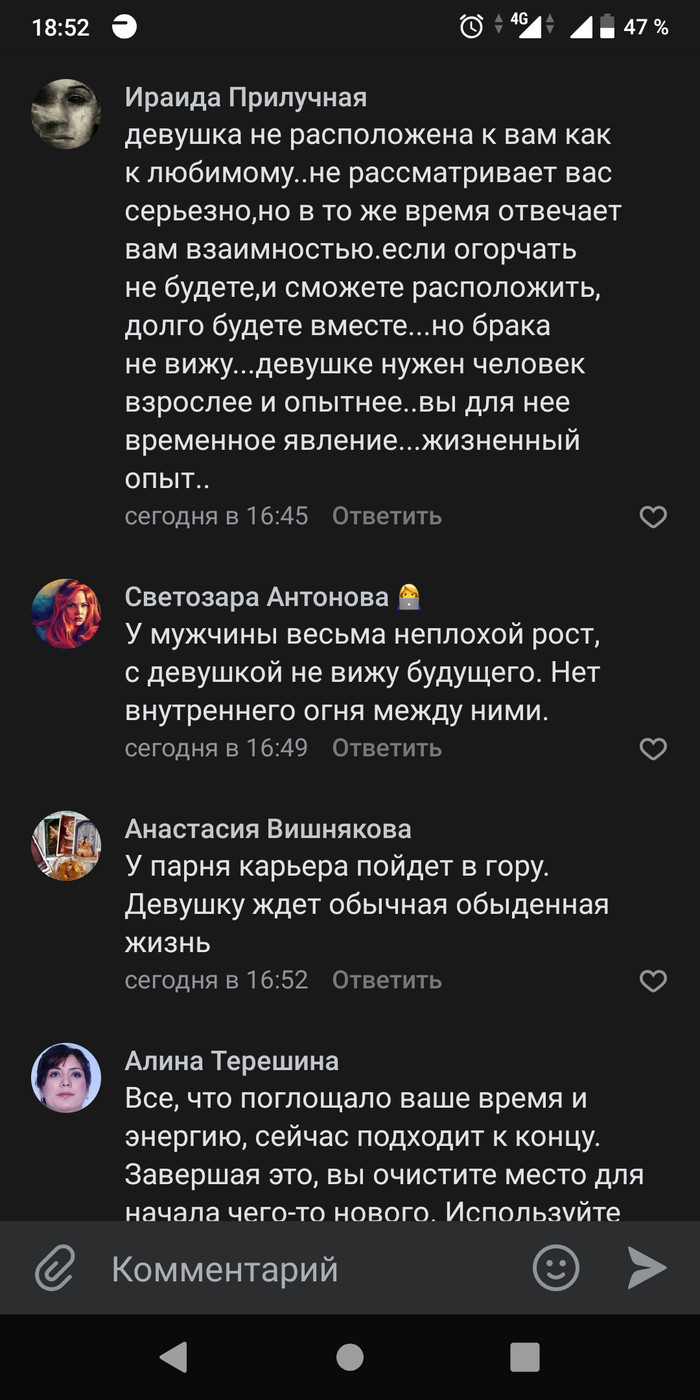
Task: Tap the Android back navigation button
Action: coord(174,1357)
